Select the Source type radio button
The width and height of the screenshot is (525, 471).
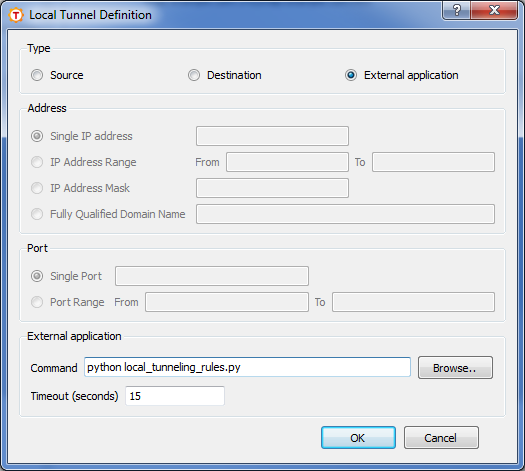pyautogui.click(x=37, y=75)
